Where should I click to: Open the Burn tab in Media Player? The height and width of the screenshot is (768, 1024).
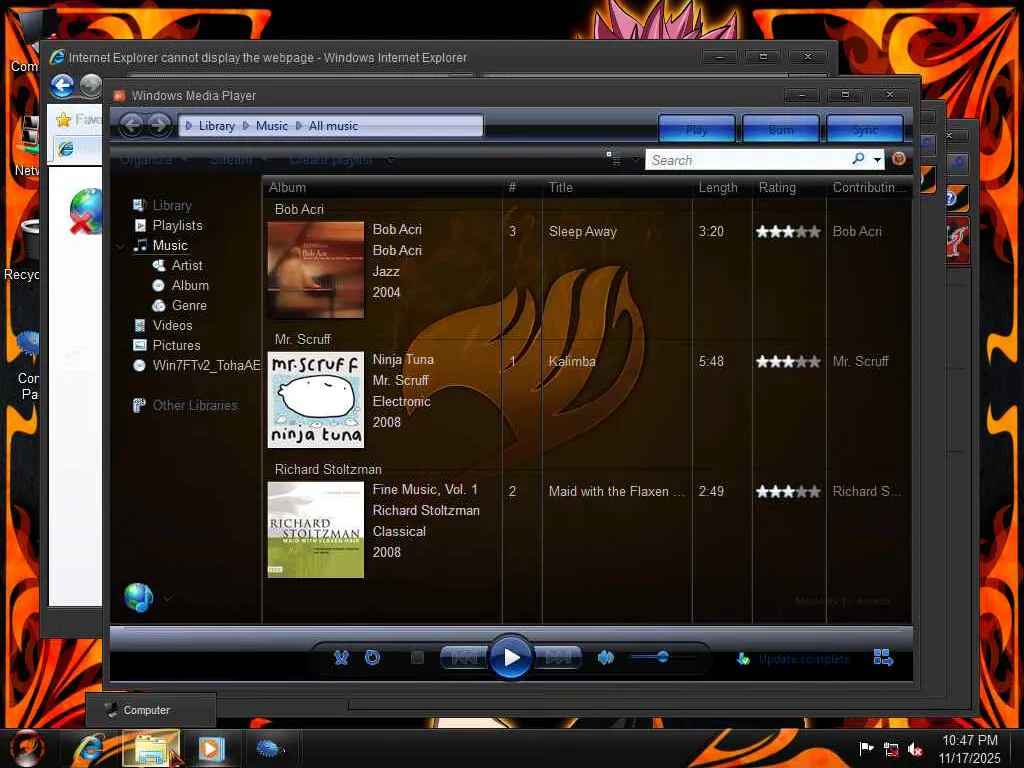point(781,129)
